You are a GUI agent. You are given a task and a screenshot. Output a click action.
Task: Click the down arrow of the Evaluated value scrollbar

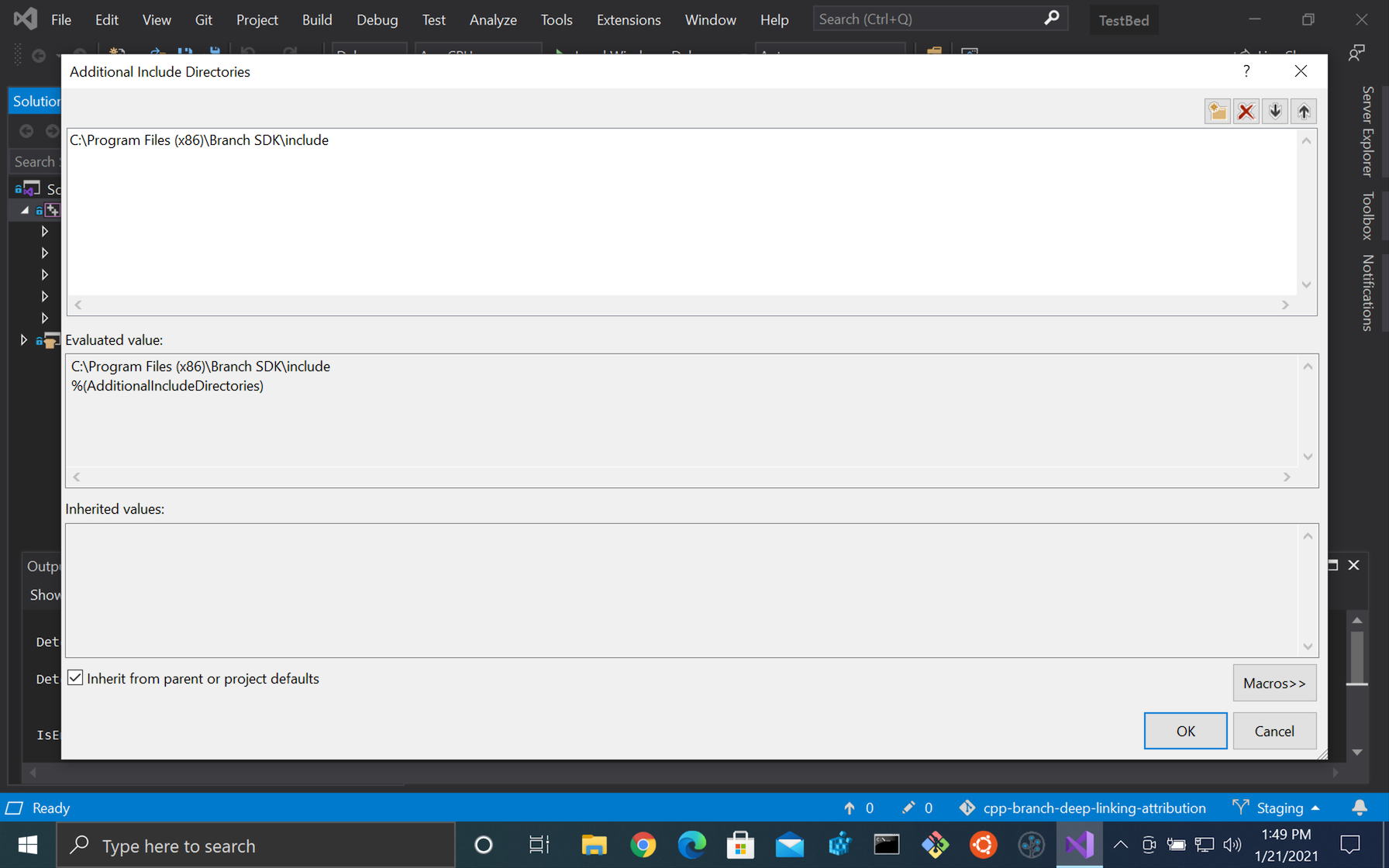click(1308, 457)
